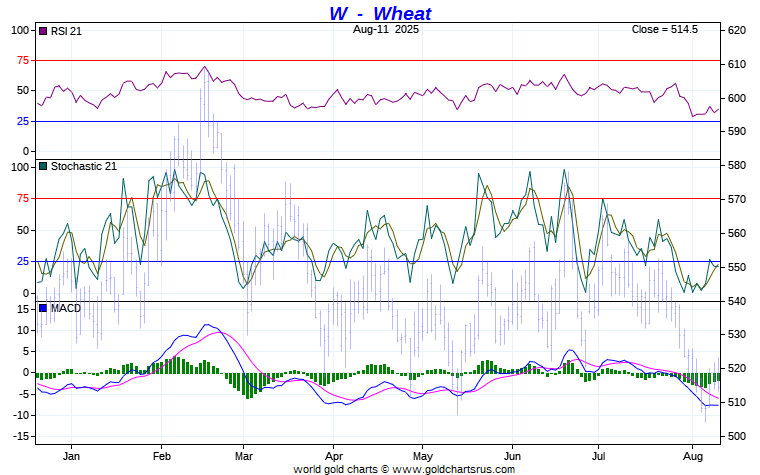This screenshot has height=475, width=760.
Task: Click the red 75 label on RSI axis
Action: point(23,61)
